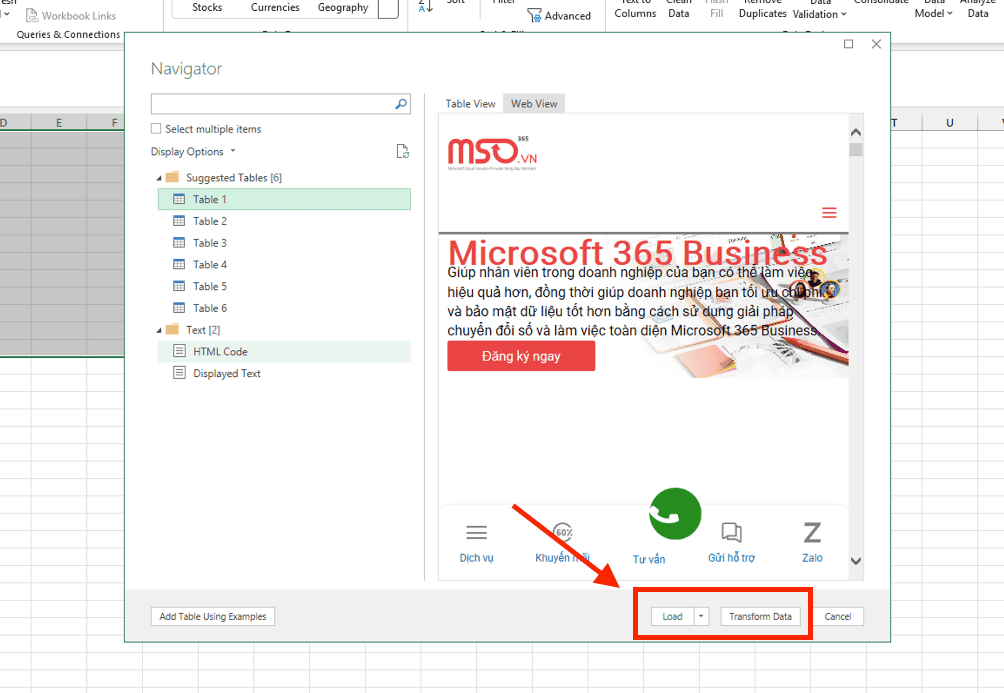Open the Data Model dropdown in the ribbon
The height and width of the screenshot is (693, 1004).
tap(934, 10)
